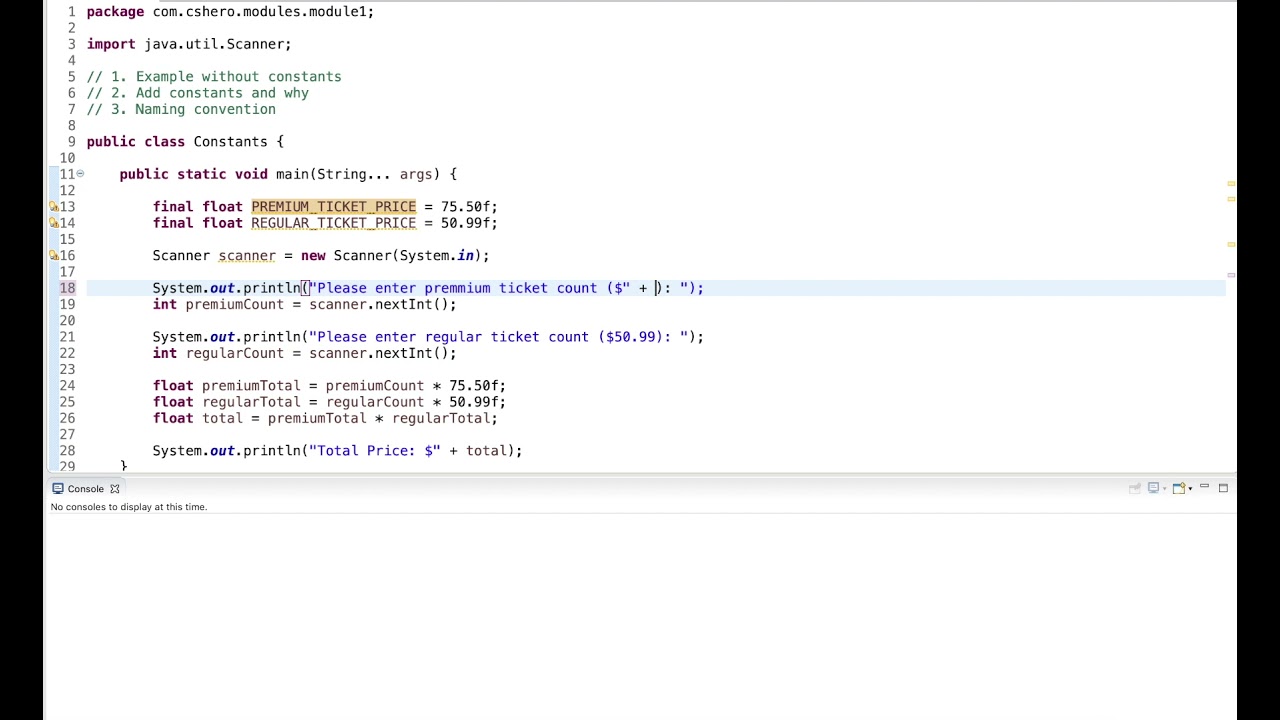The width and height of the screenshot is (1280, 720).
Task: Click the underlined scanner variable on line 16
Action: click(247, 256)
